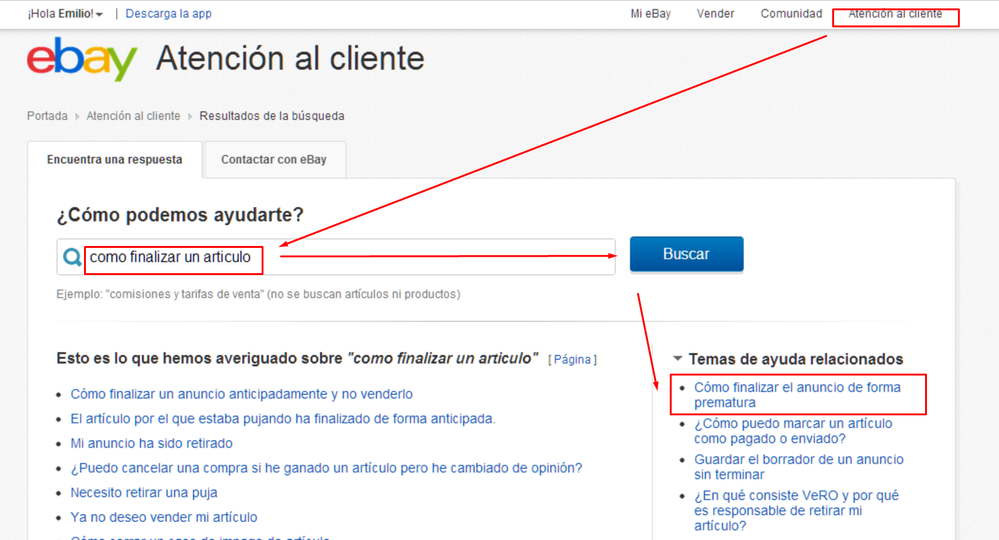Open Atención al cliente breadcrumb link

[133, 116]
